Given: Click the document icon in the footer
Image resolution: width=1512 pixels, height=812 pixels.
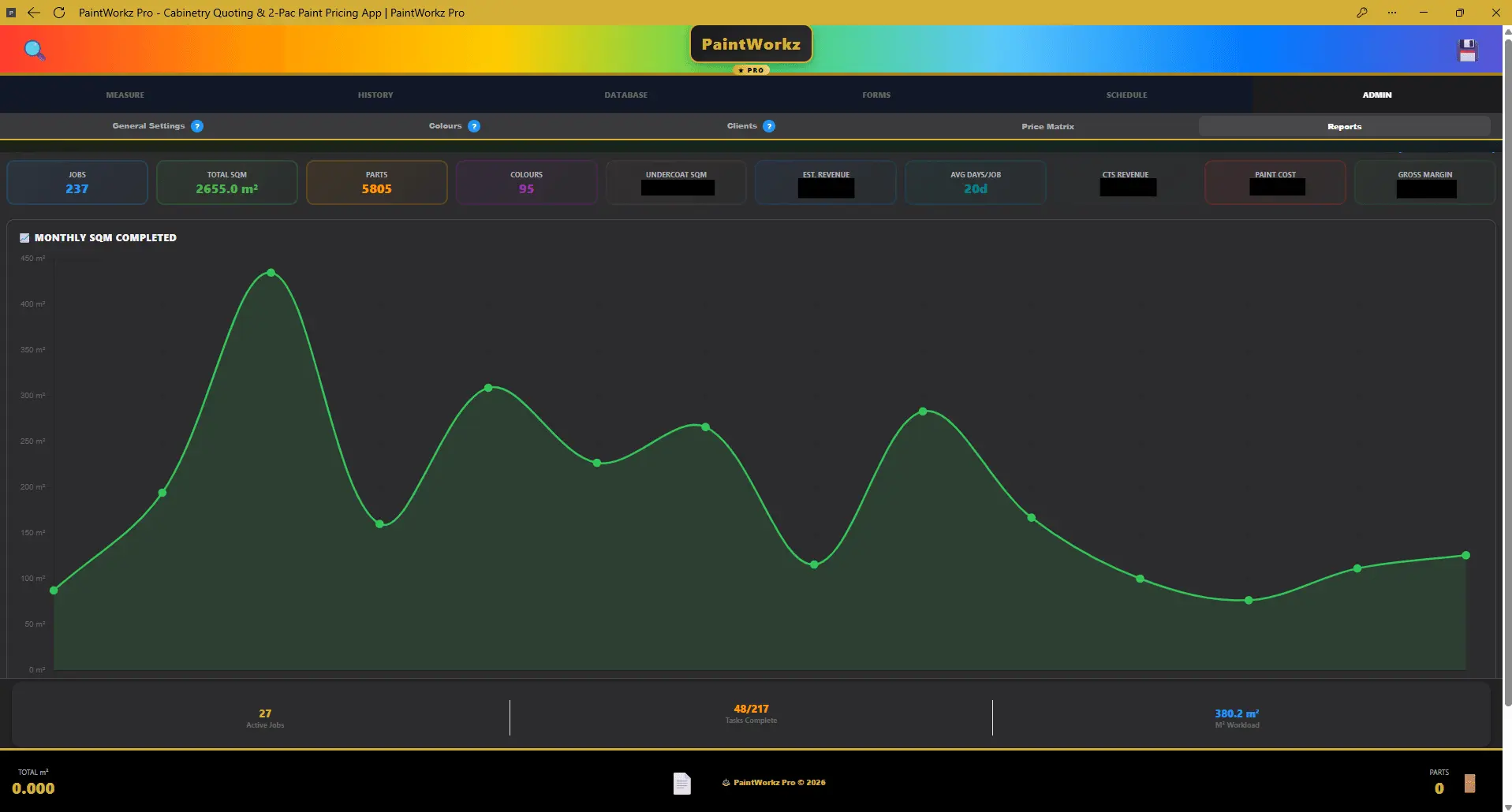Looking at the screenshot, I should pyautogui.click(x=682, y=783).
